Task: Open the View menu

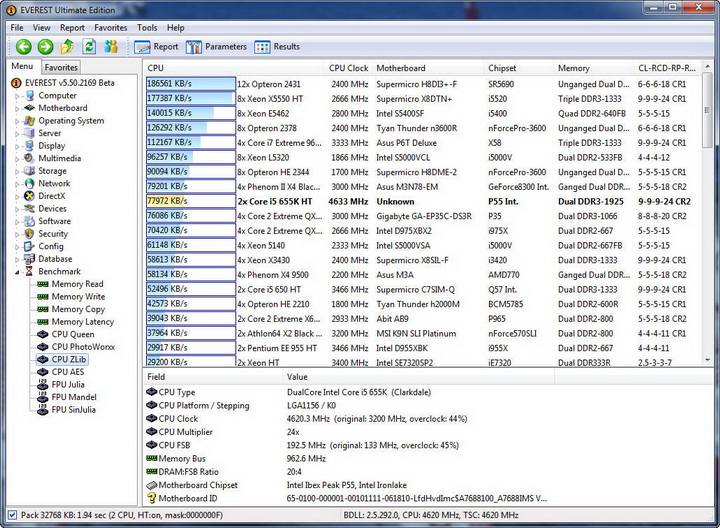Action: point(41,28)
